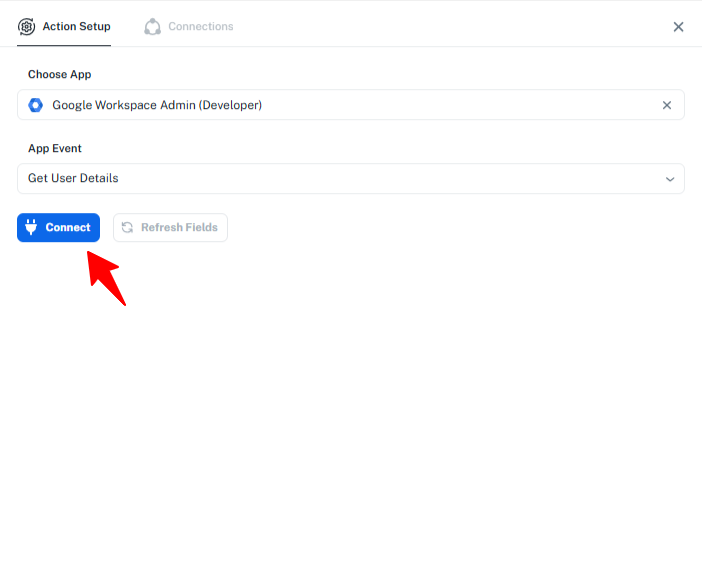Click the App Event label
Screen dimensions: 702x568
coord(55,149)
